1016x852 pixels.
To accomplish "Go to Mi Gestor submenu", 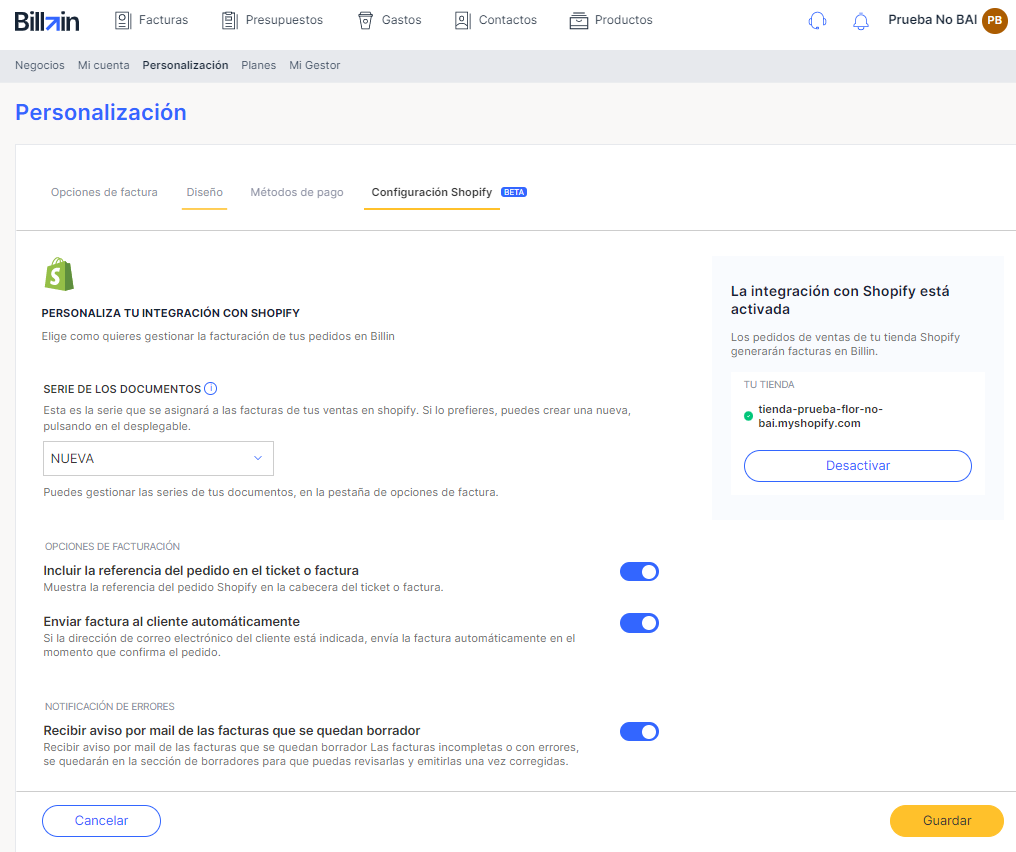I will pos(314,65).
